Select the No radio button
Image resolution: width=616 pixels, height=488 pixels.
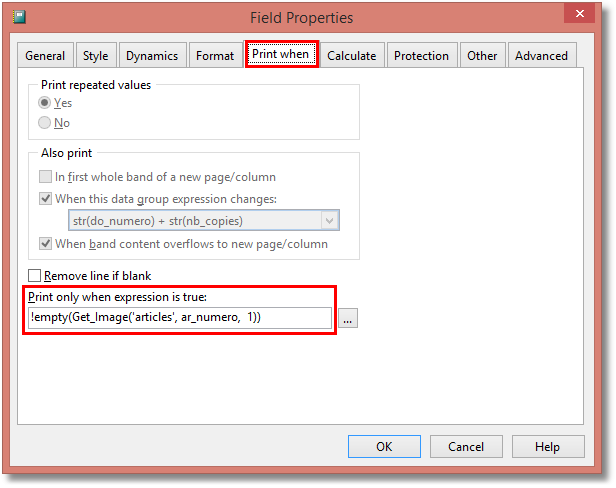point(45,123)
